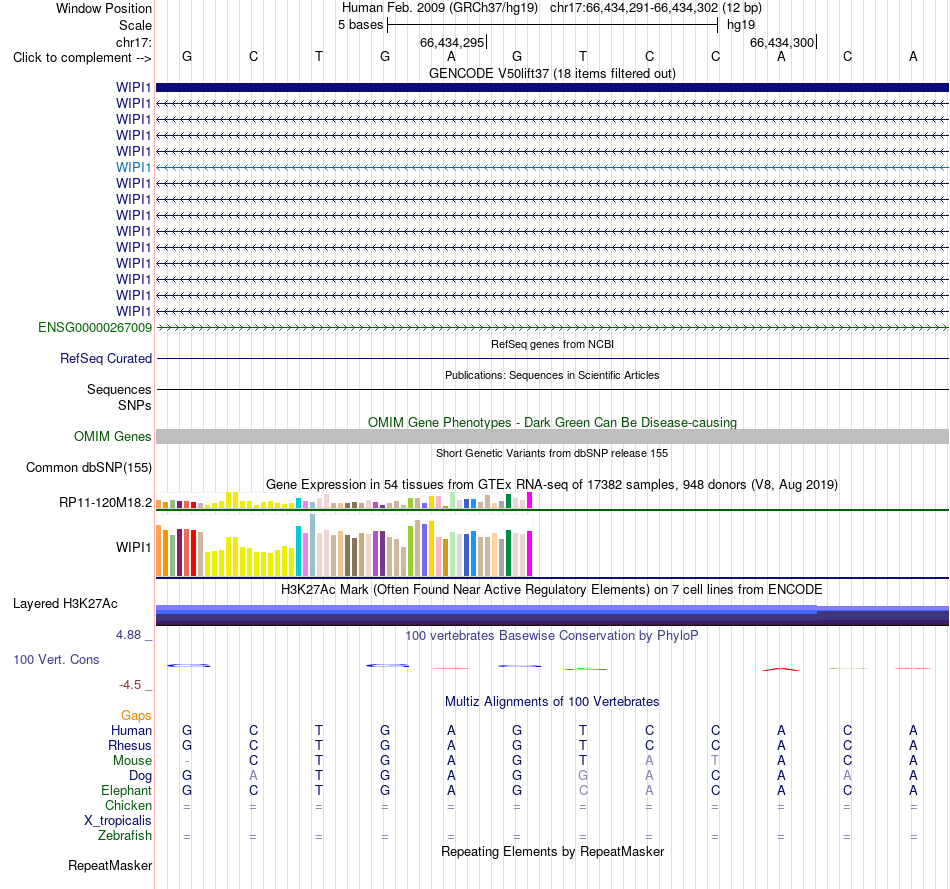Click the 'chr17:66,434,291-66,434,302 (12 bp)' text
Viewport: 950px width, 889px height.
click(656, 8)
